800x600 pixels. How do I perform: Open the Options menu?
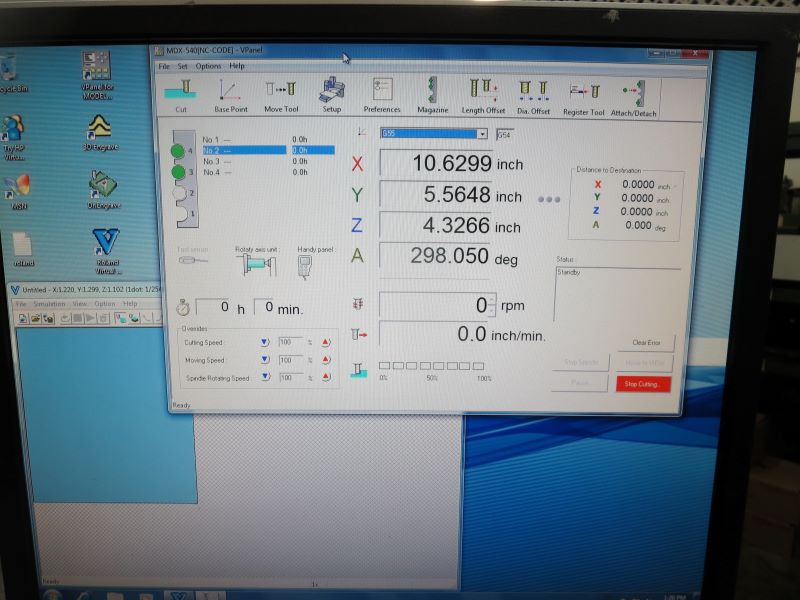pos(208,66)
